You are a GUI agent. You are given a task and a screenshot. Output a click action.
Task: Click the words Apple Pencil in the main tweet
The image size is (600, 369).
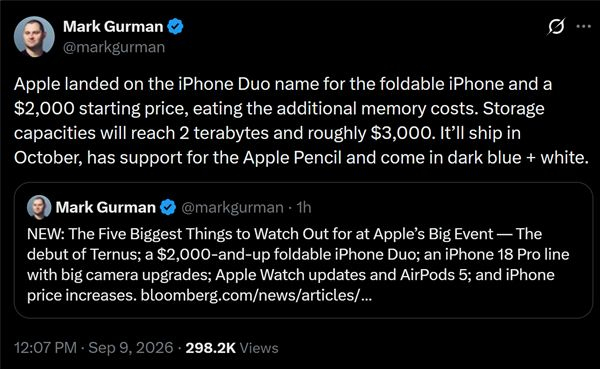click(x=292, y=157)
